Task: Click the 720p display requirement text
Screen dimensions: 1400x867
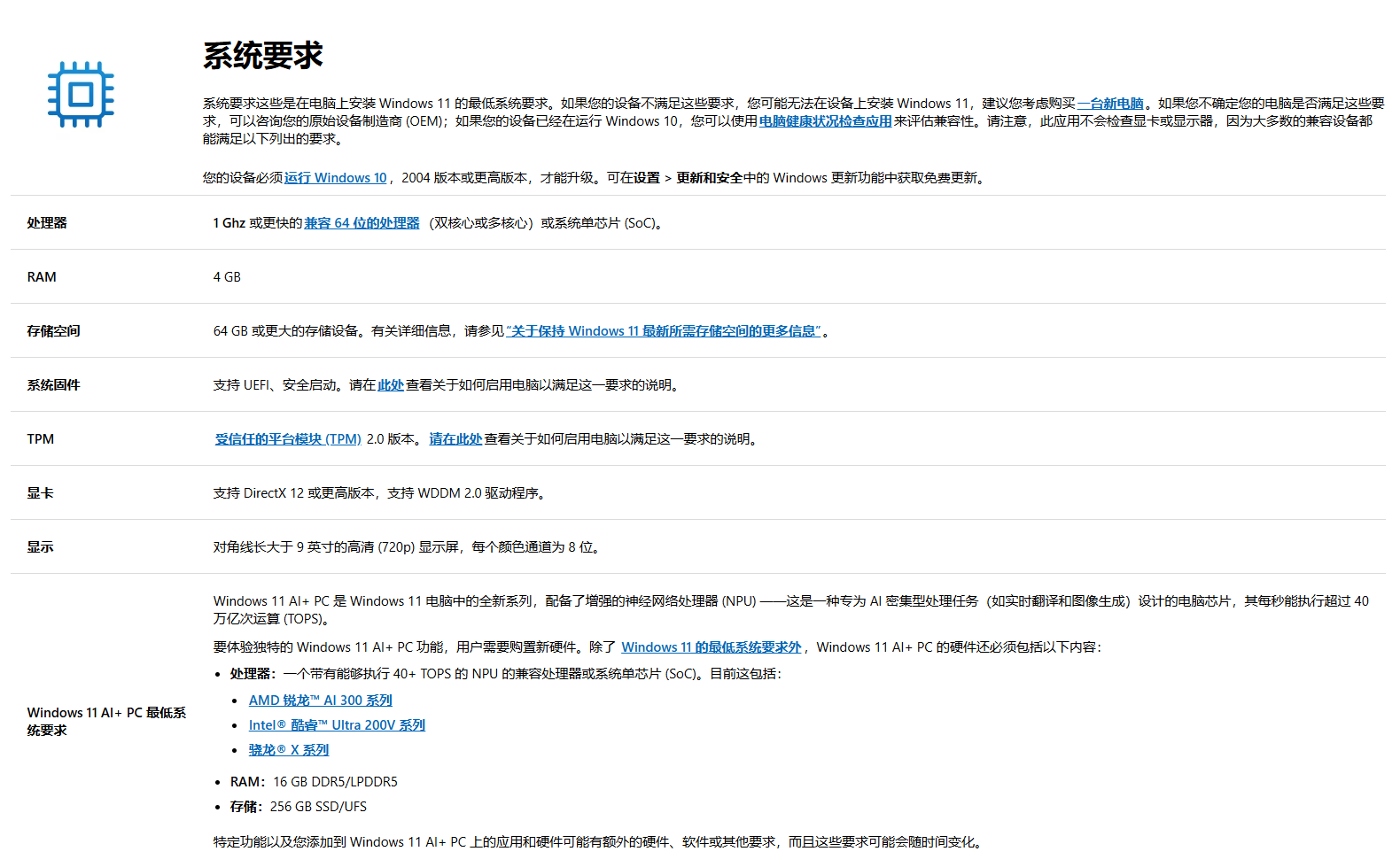Action: pos(408,547)
